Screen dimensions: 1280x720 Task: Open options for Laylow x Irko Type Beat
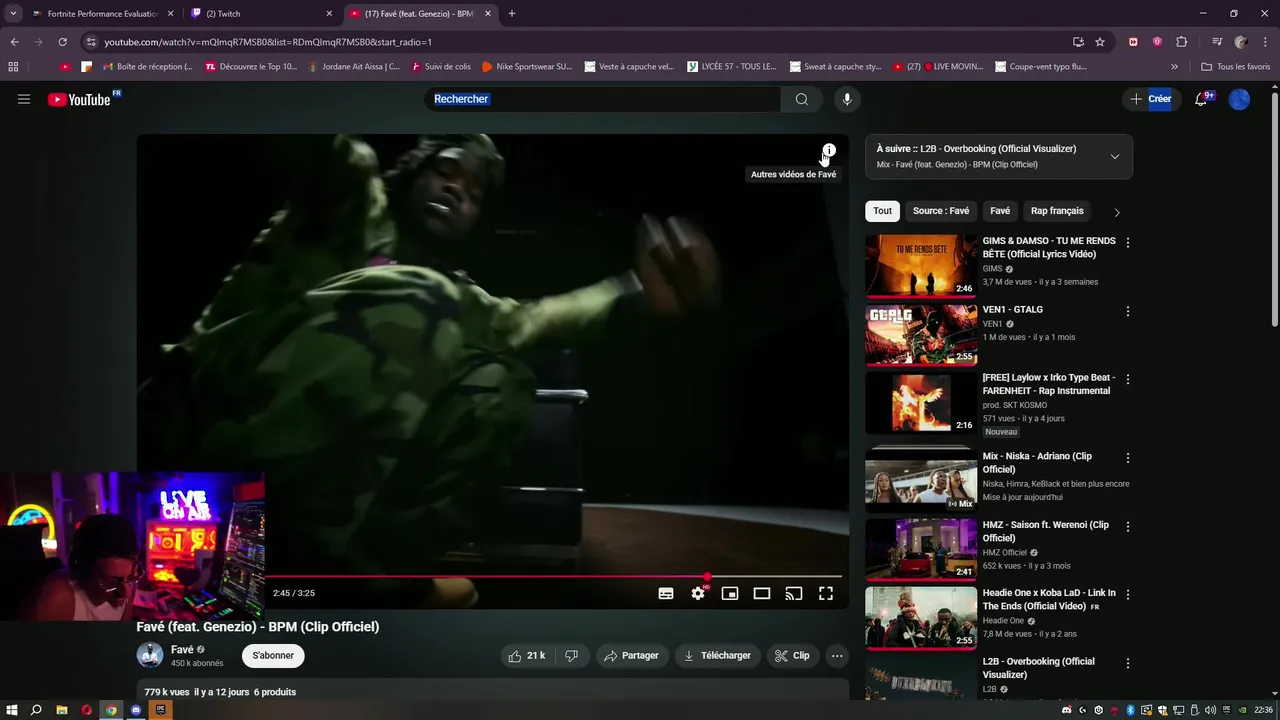tap(1128, 379)
